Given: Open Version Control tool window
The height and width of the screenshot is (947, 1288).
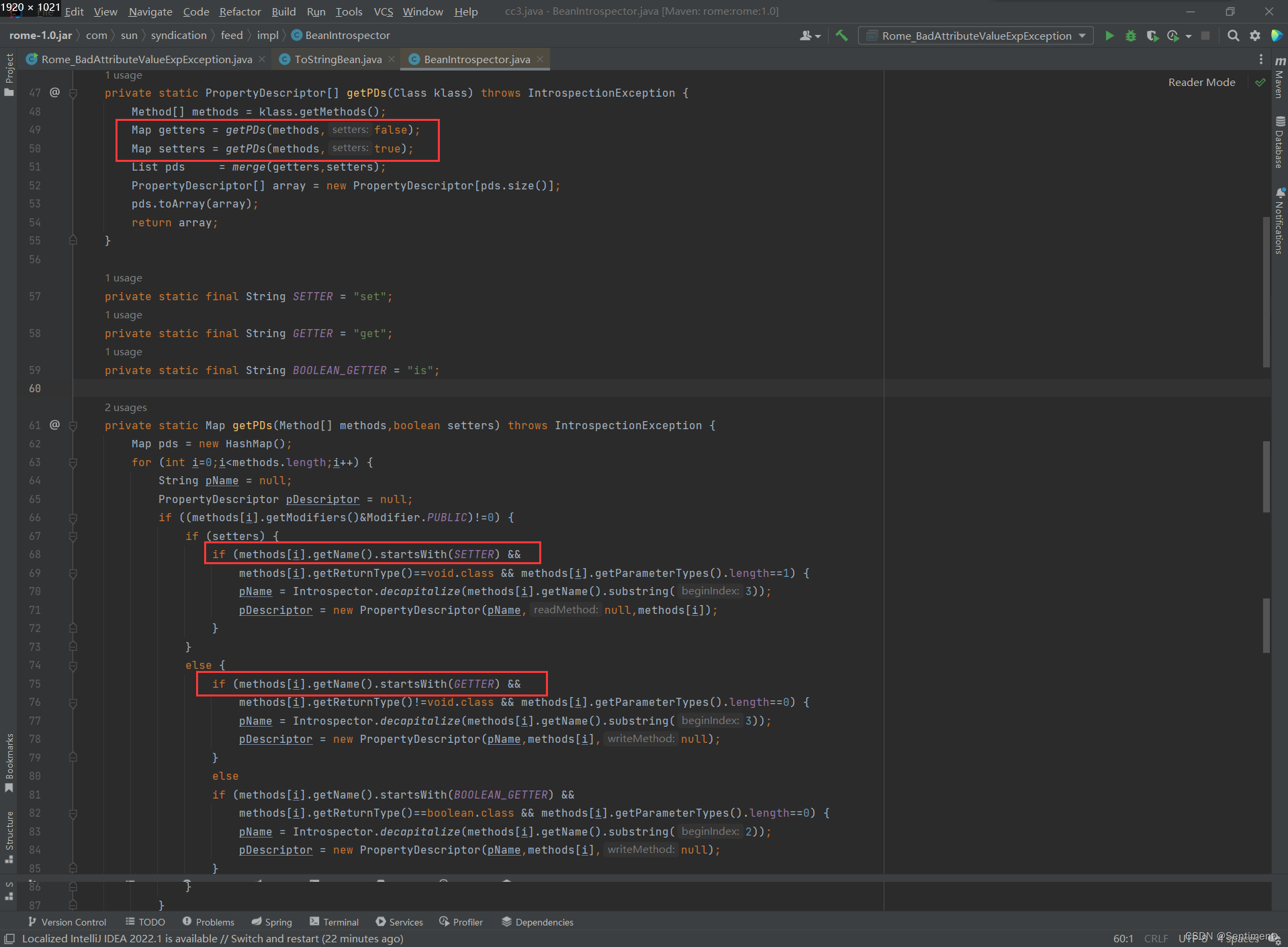Looking at the screenshot, I should coord(67,921).
